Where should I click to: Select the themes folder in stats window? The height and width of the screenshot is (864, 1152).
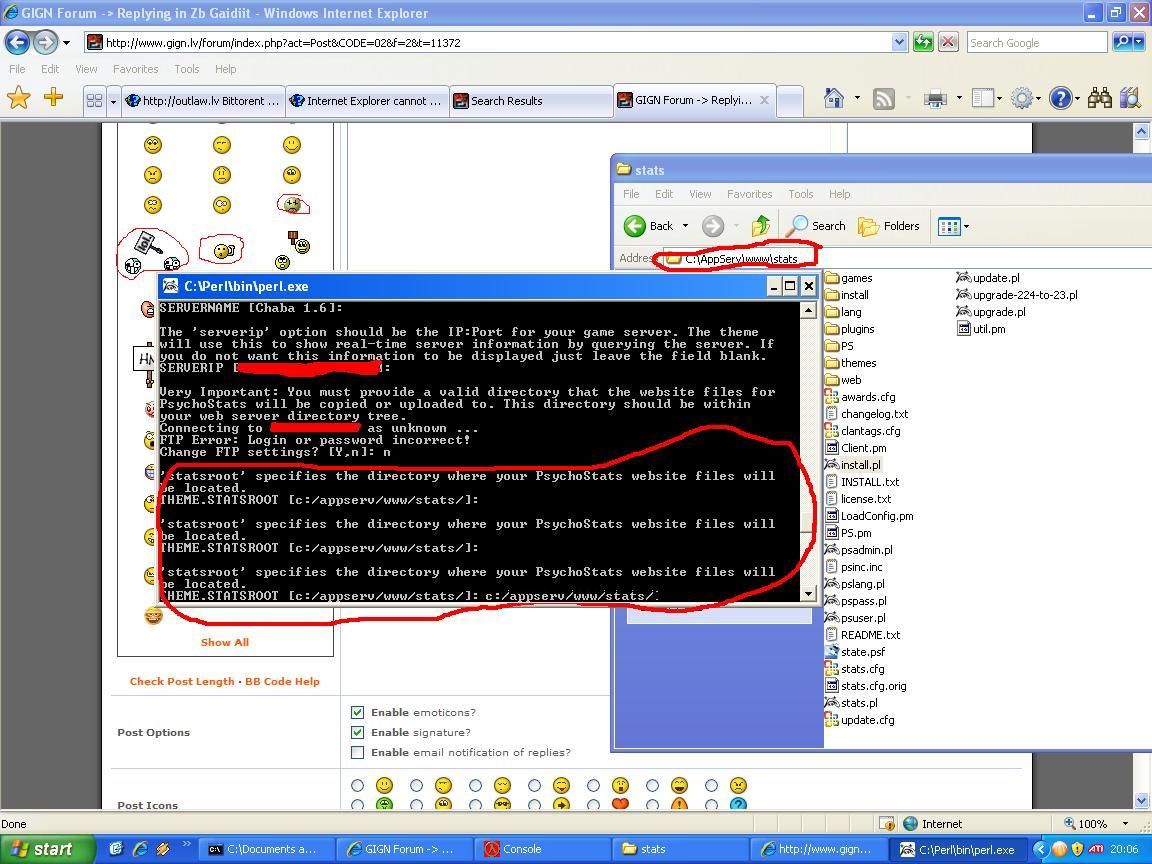851,363
